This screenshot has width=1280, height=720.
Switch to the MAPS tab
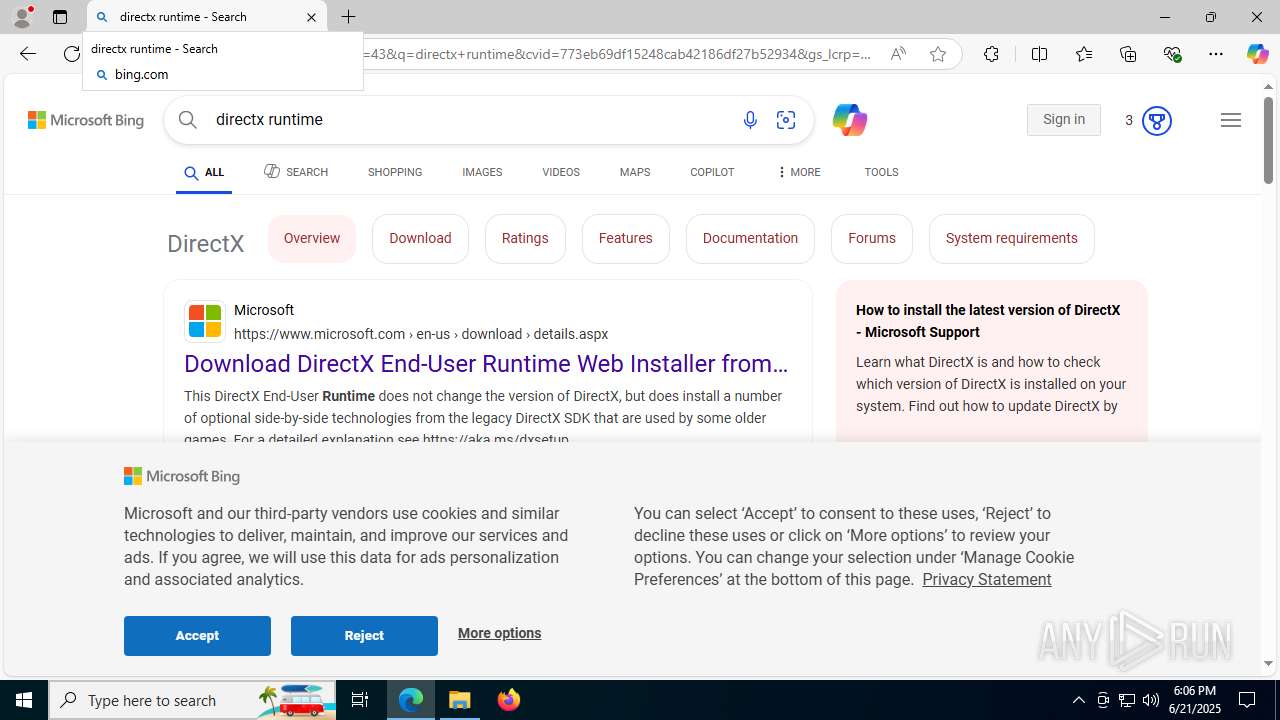[635, 172]
